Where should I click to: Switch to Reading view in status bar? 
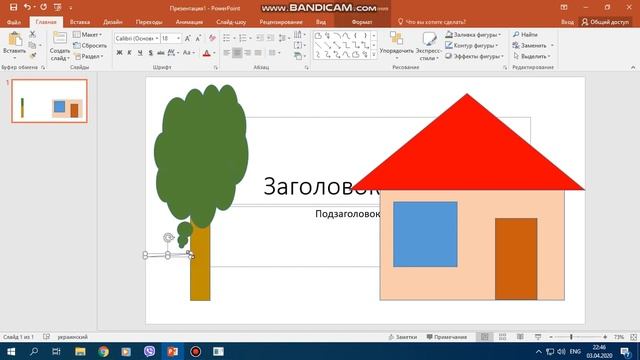(x=520, y=337)
